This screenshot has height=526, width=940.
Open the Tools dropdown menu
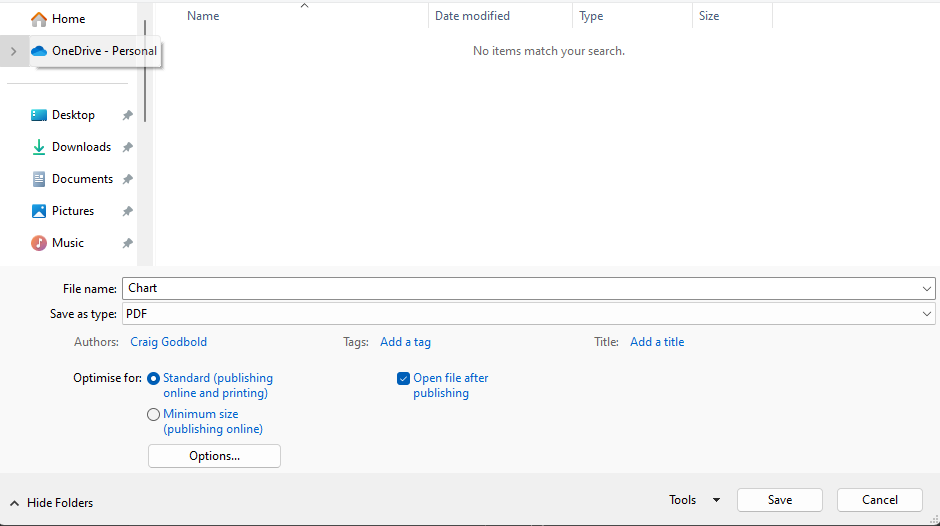[x=694, y=500]
